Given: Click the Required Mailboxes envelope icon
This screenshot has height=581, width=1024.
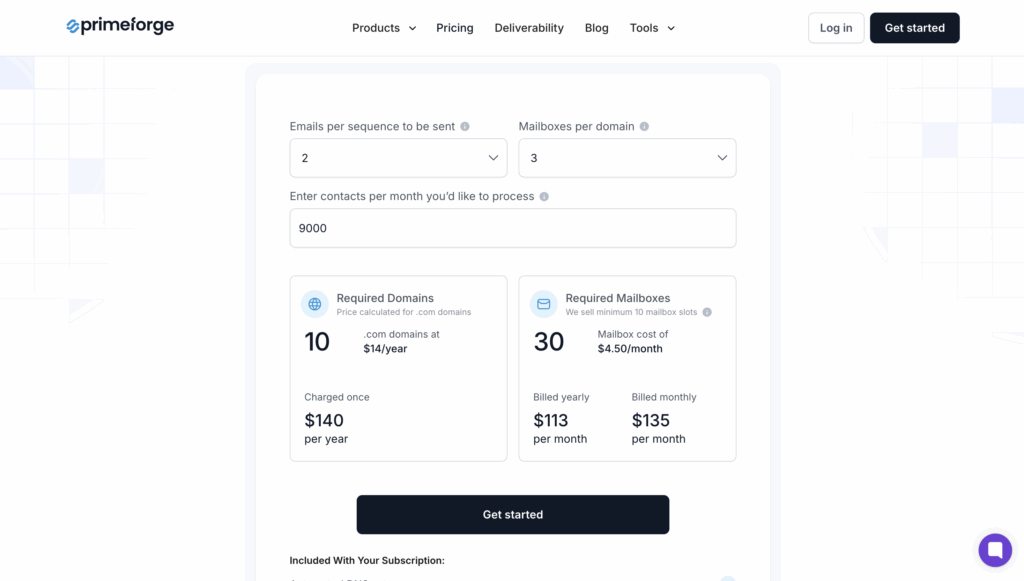Looking at the screenshot, I should point(544,304).
